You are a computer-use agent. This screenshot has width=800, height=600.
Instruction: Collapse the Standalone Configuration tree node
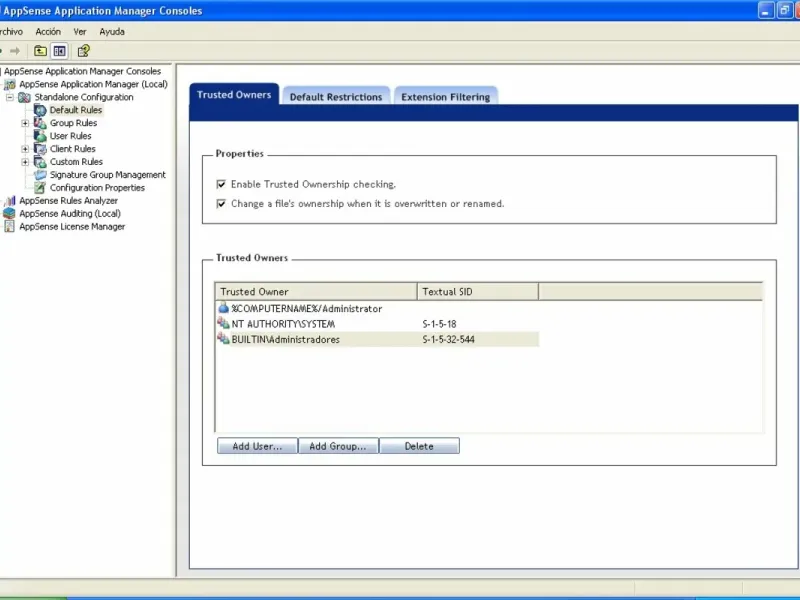coord(10,97)
